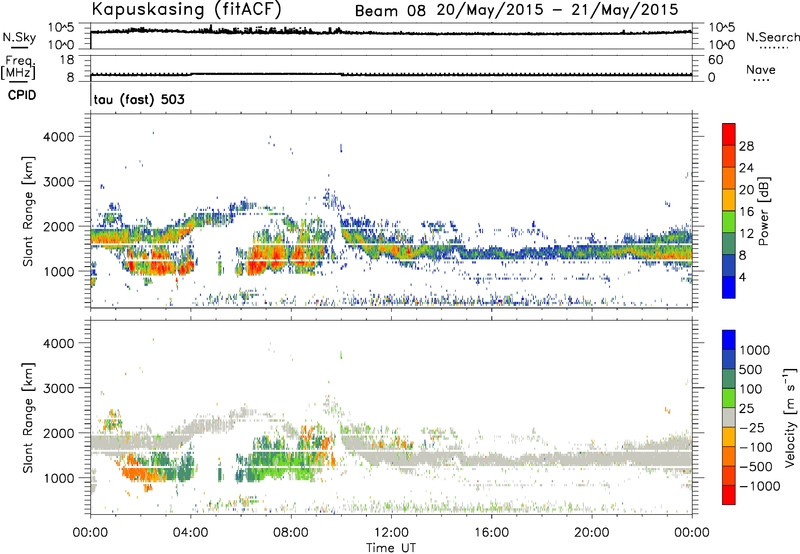The width and height of the screenshot is (800, 554).
Task: Click the Velocity [m s-1] colorbar label
Action: coord(790,417)
